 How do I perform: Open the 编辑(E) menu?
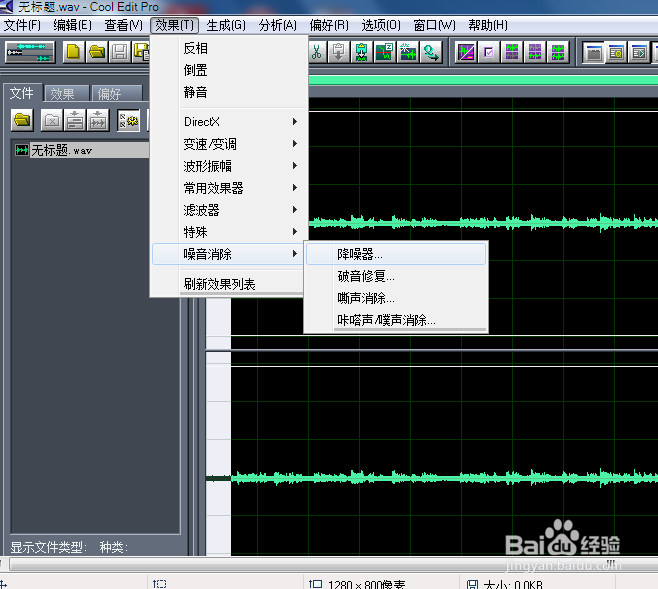[x=73, y=25]
